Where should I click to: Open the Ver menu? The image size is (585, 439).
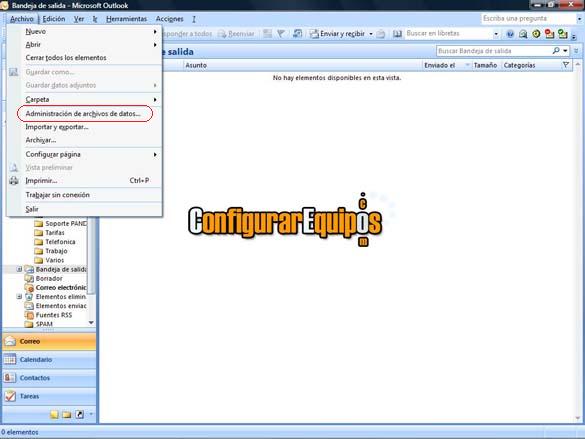coord(79,19)
